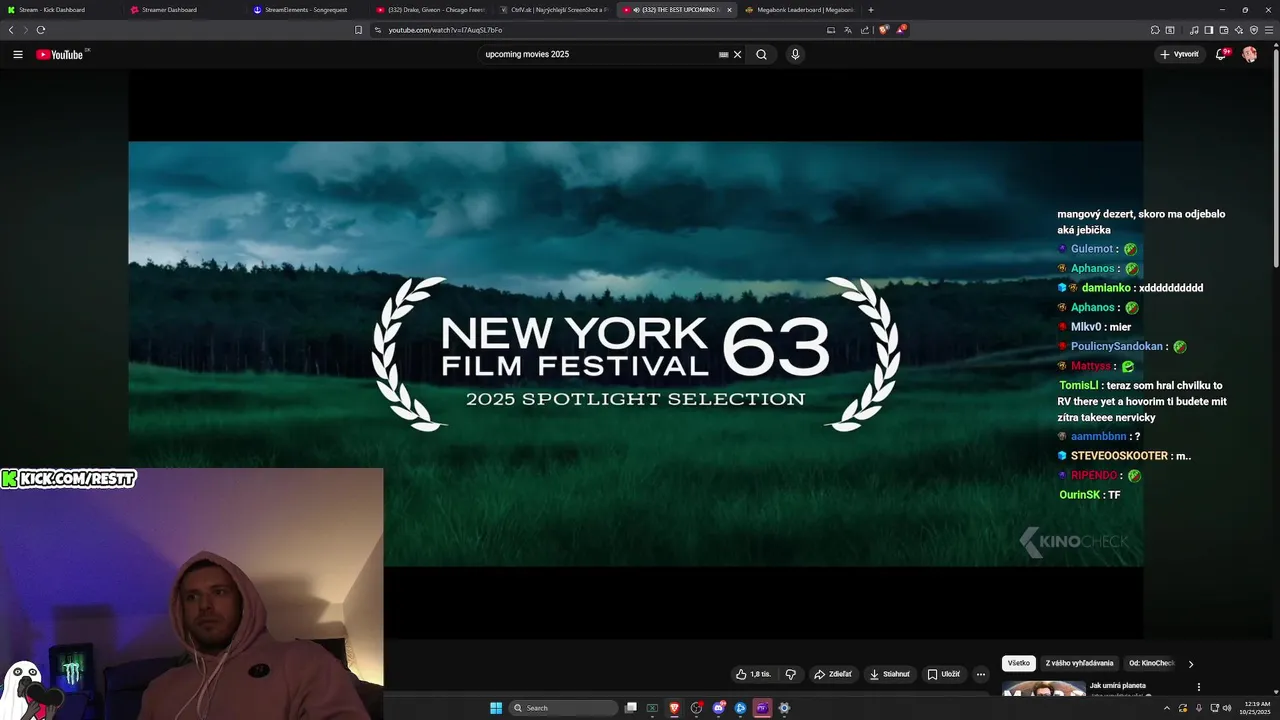Viewport: 1280px width, 720px height.
Task: Translate this page via address bar icon
Action: point(847,30)
